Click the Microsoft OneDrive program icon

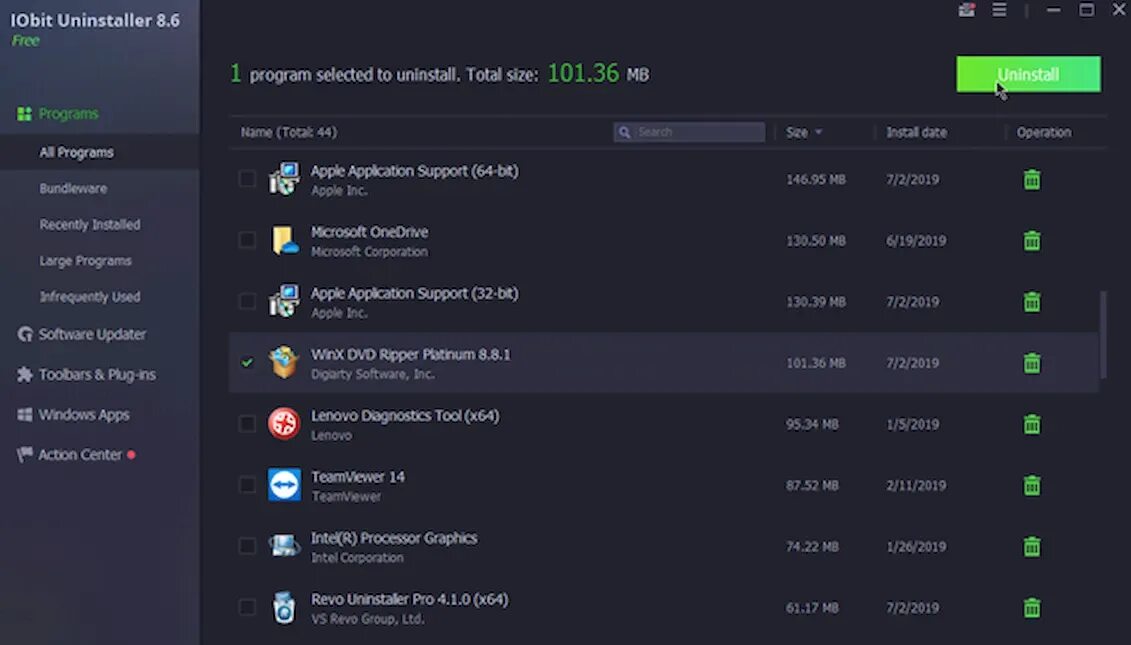click(x=284, y=240)
